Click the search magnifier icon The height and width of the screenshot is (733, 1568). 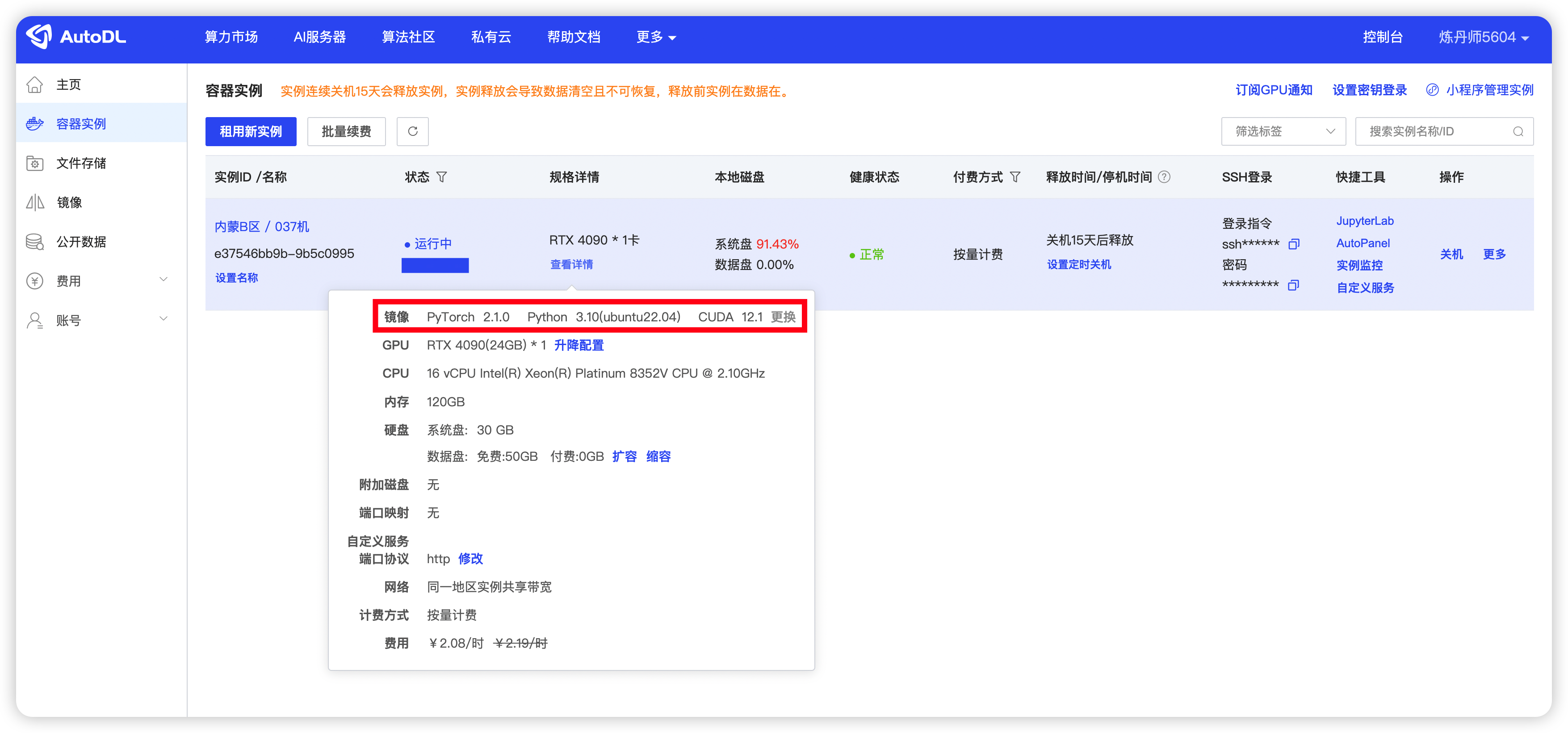tap(1518, 131)
